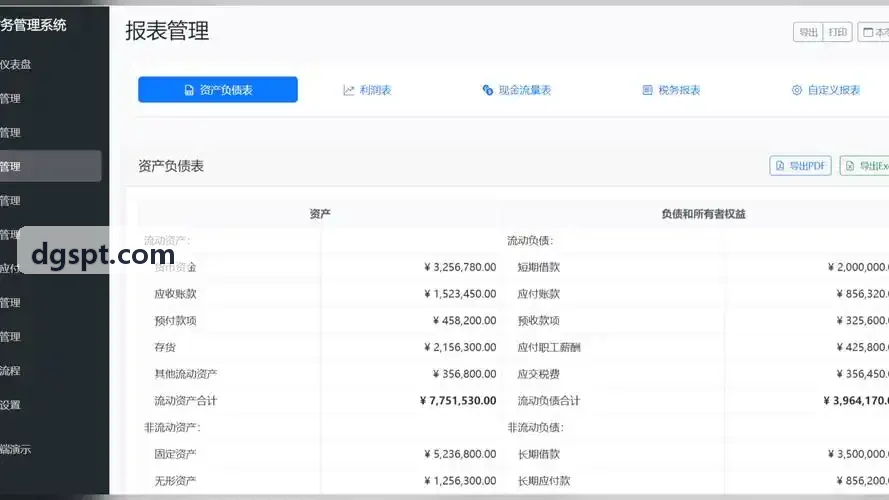Click the 负债和所有者权益 column header
Image resolution: width=889 pixels, height=500 pixels.
(703, 214)
